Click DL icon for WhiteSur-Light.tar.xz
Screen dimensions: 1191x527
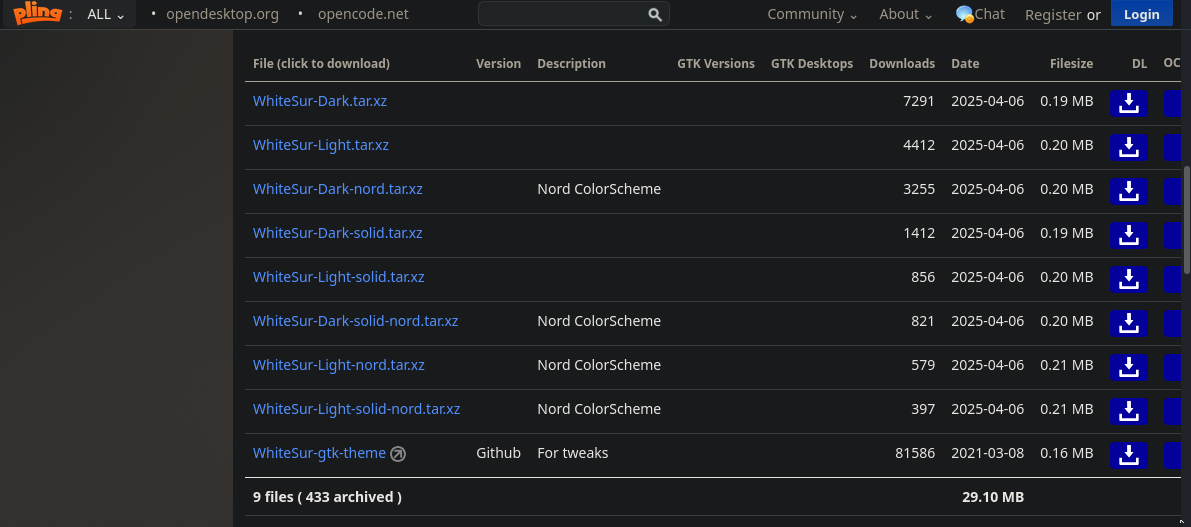[1129, 147]
